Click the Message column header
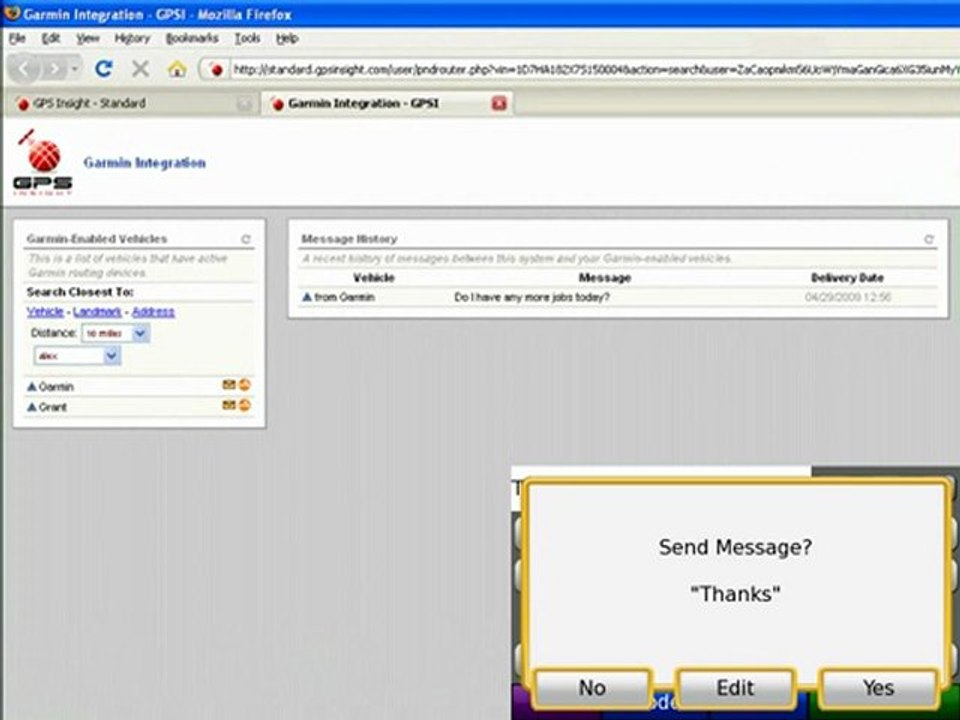960x720 pixels. [605, 278]
